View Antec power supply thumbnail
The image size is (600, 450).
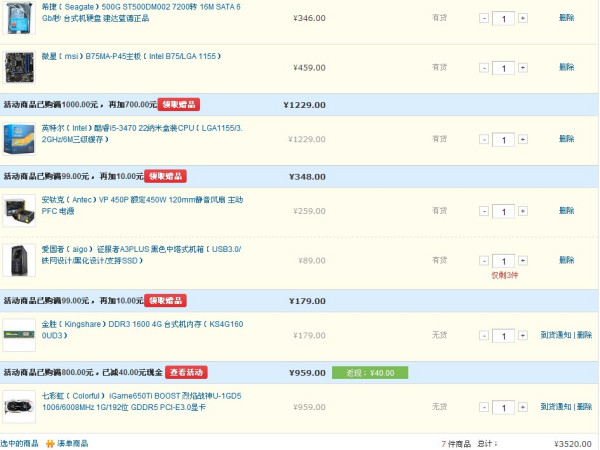[x=19, y=211]
